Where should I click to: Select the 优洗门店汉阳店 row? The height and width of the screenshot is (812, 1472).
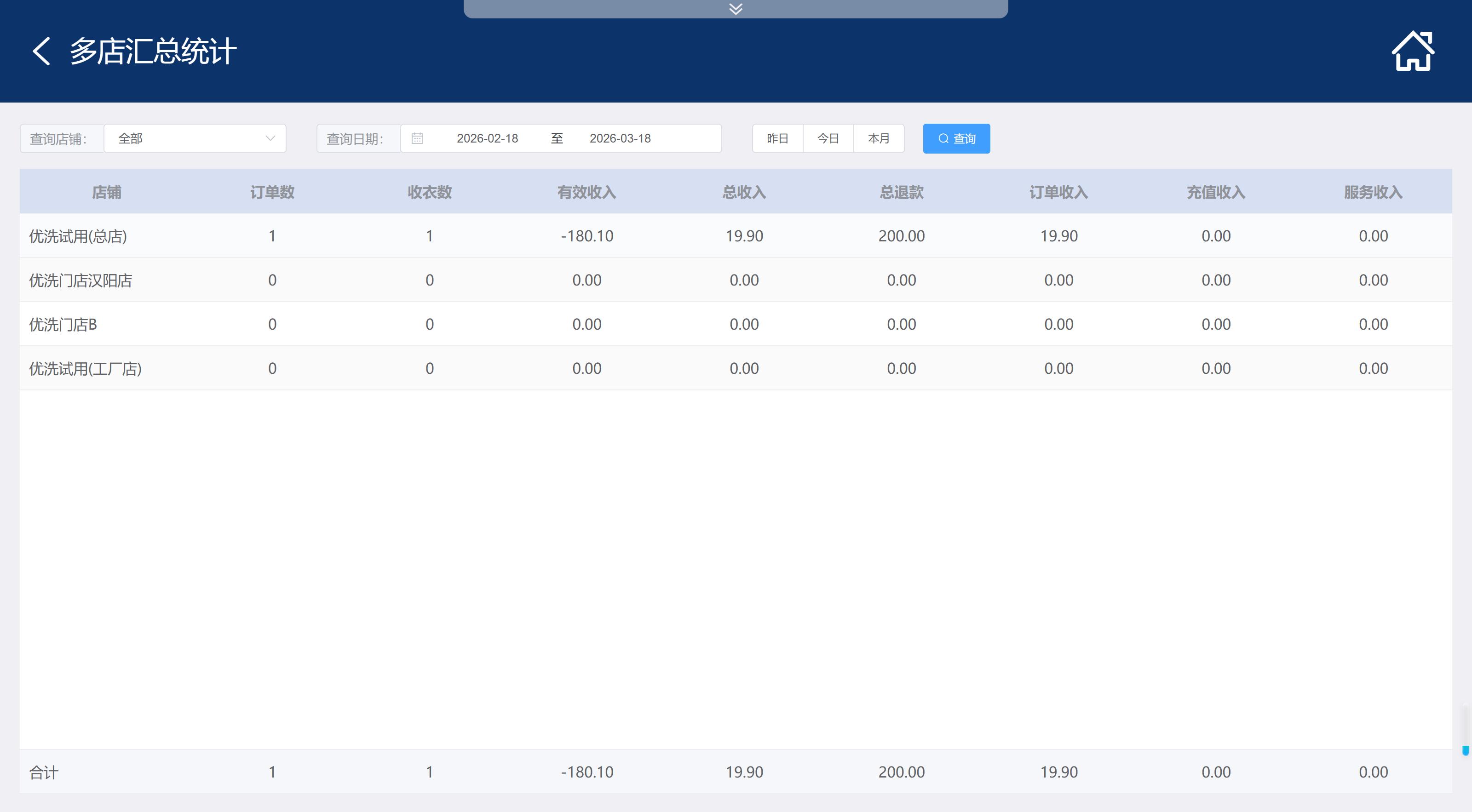click(80, 280)
